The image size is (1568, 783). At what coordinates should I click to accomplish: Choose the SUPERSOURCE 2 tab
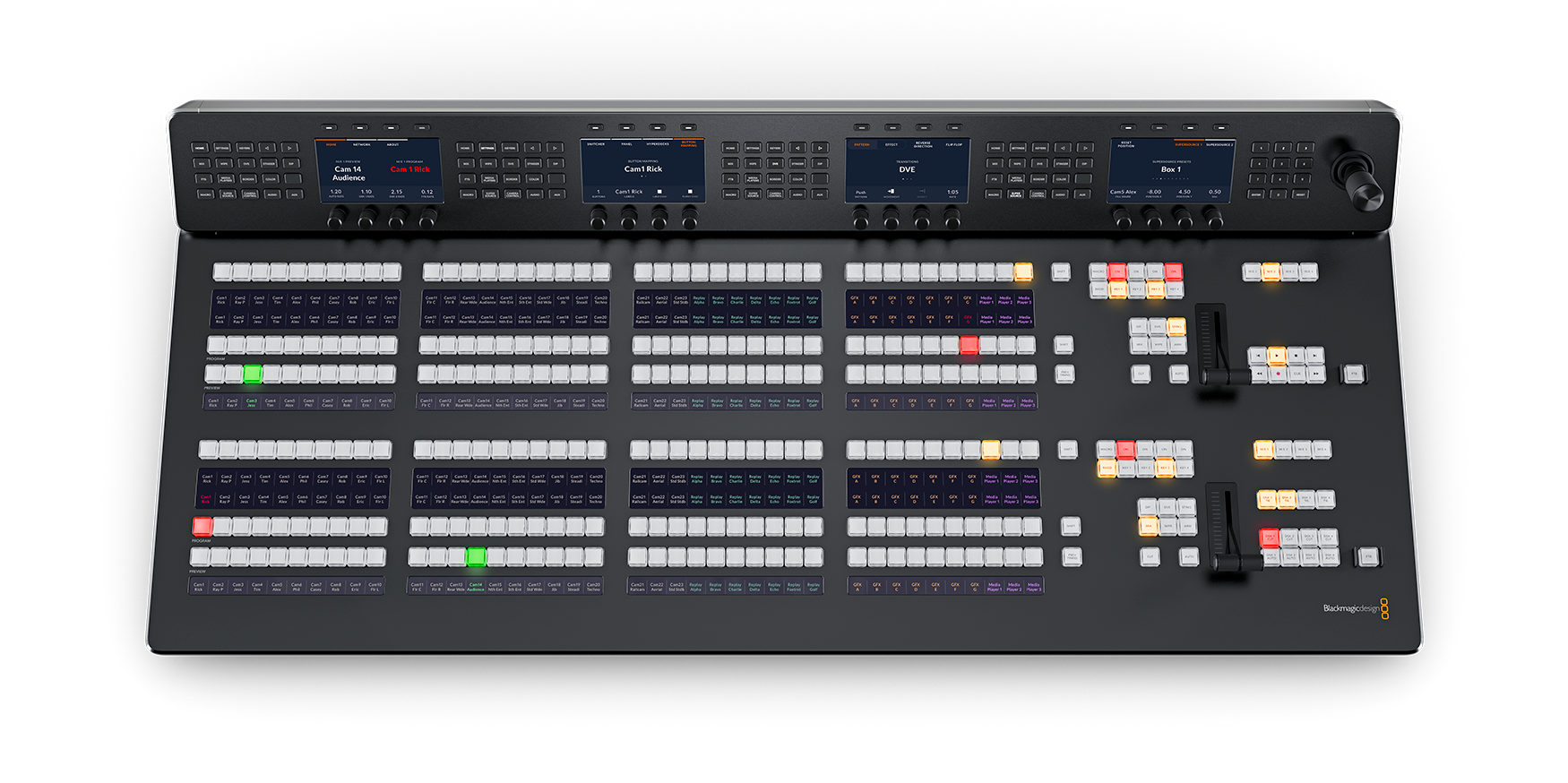(1219, 144)
